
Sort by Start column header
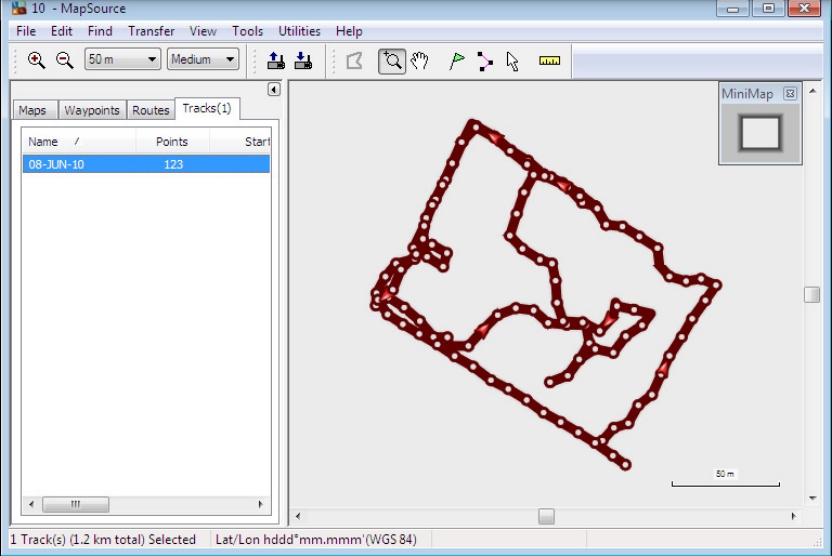[x=240, y=142]
